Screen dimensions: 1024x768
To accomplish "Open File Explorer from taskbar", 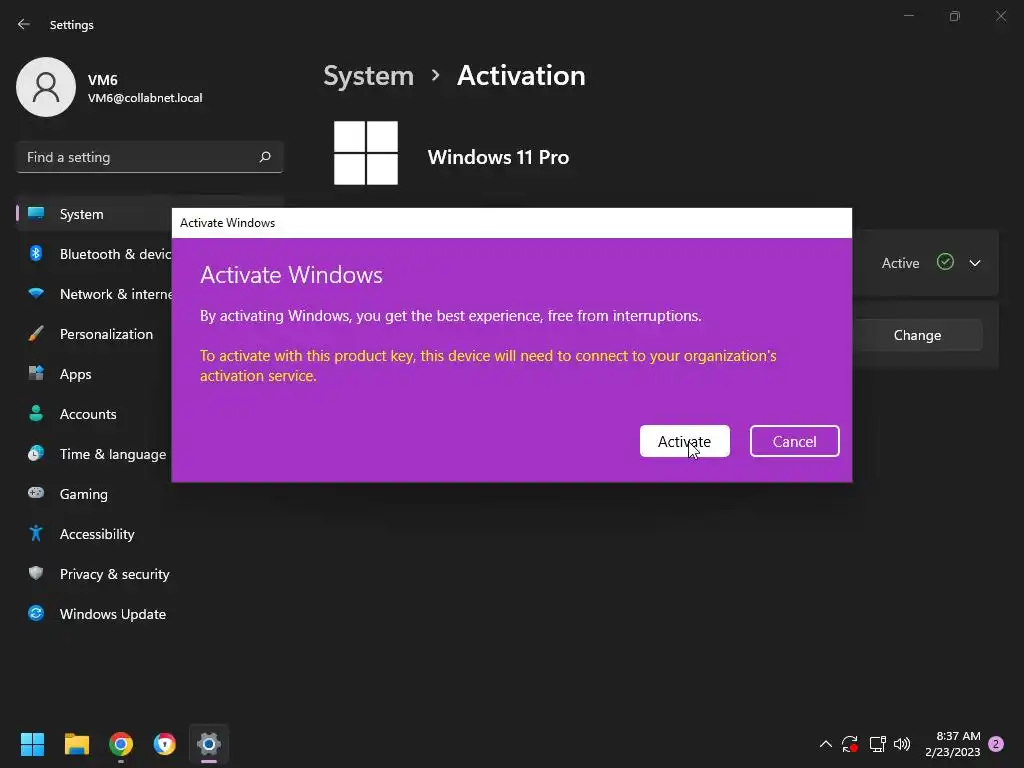I will (x=76, y=744).
